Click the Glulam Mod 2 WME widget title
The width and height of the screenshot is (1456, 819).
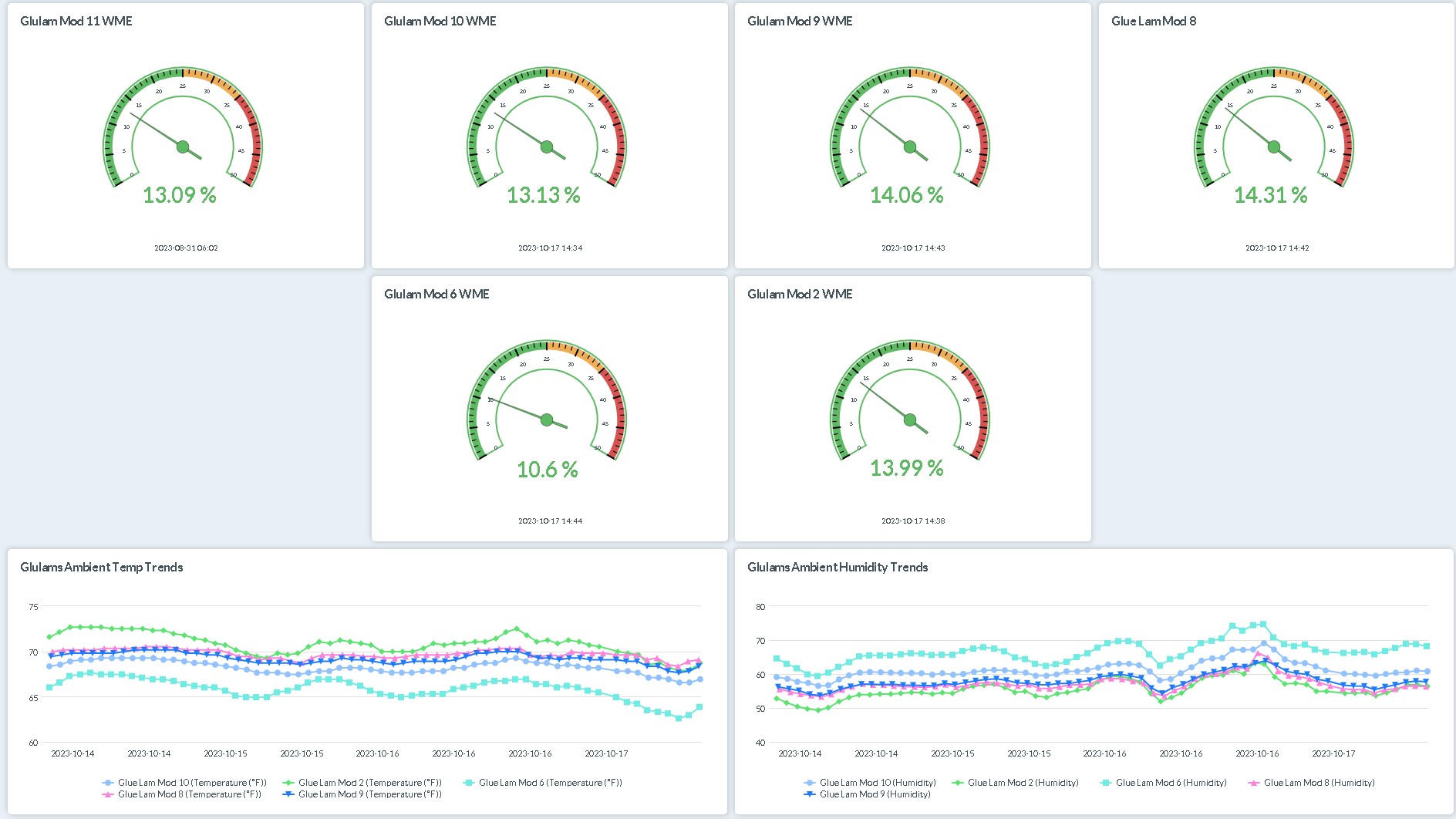(800, 294)
